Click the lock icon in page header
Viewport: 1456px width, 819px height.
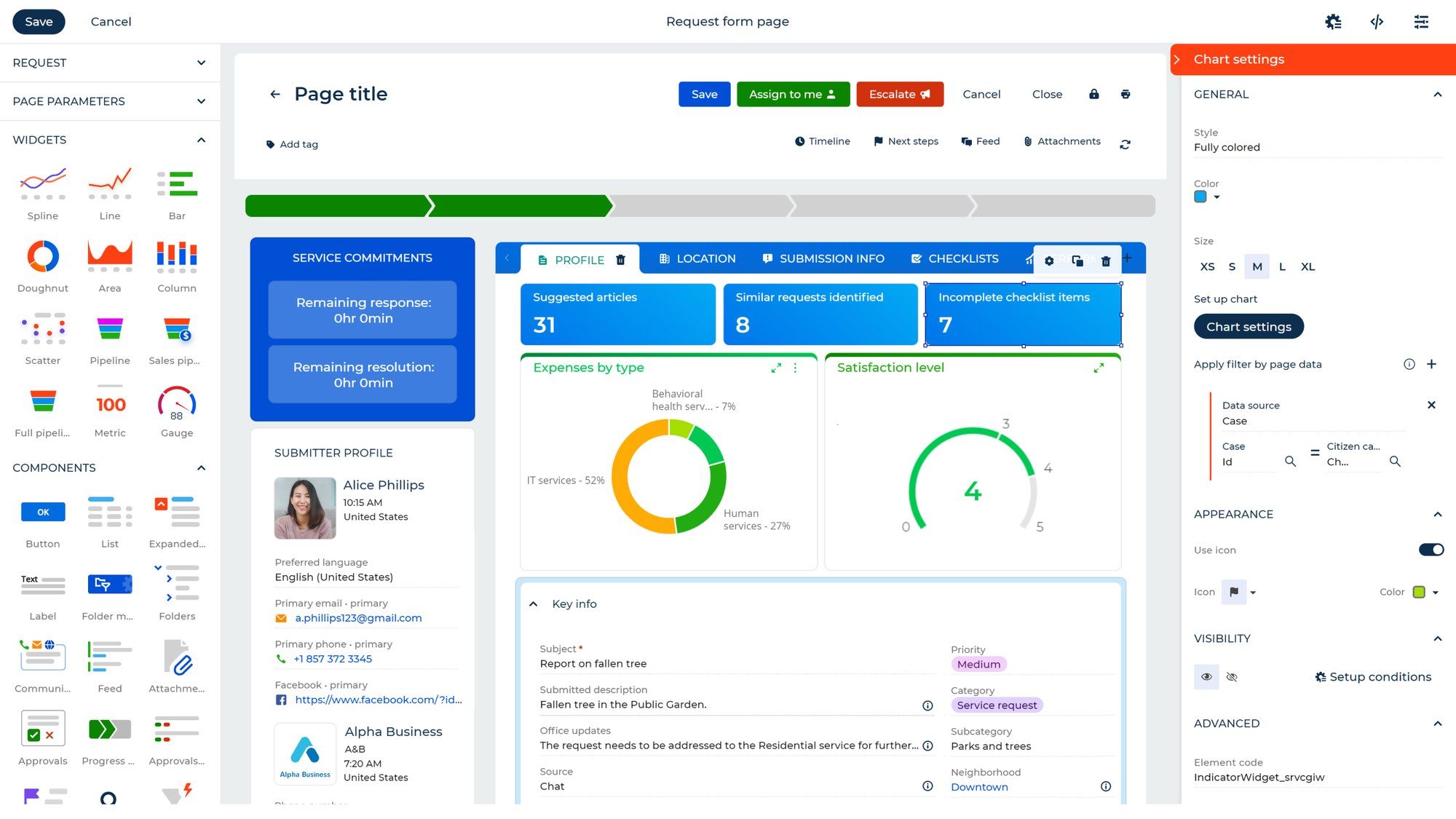[1093, 94]
